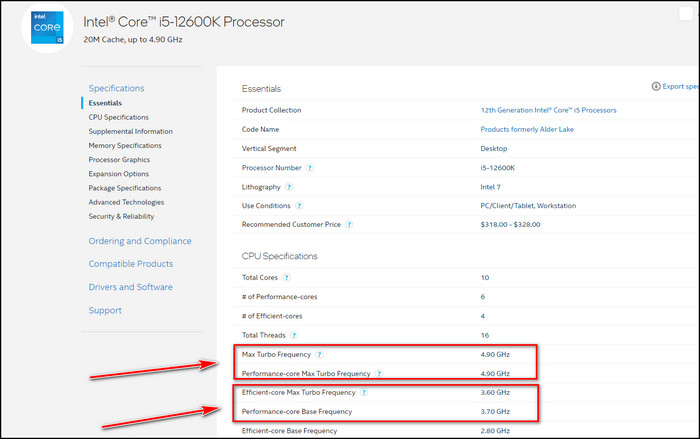Click the subtitle 20M Cache, up to 4.90 GHz
The width and height of the screenshot is (700, 439).
tap(133, 40)
